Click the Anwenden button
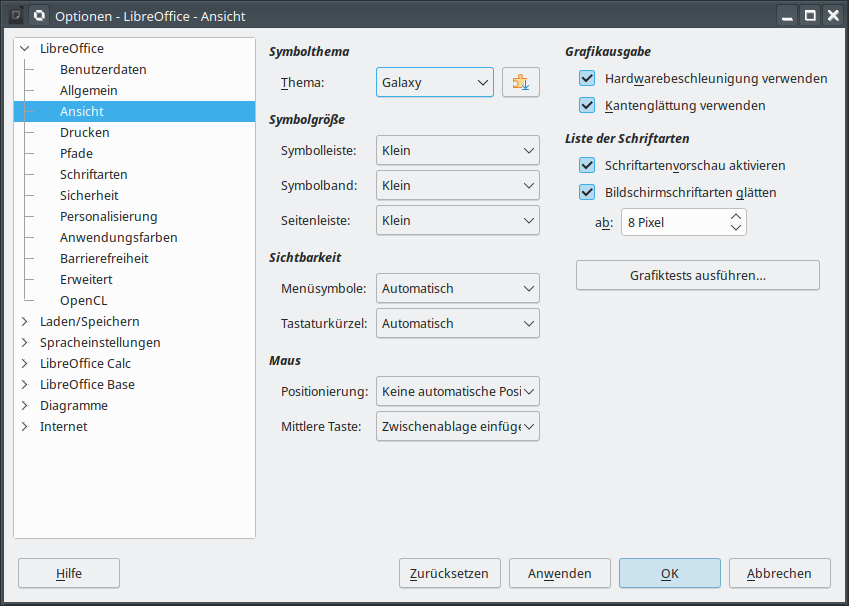The image size is (849, 606). point(559,573)
